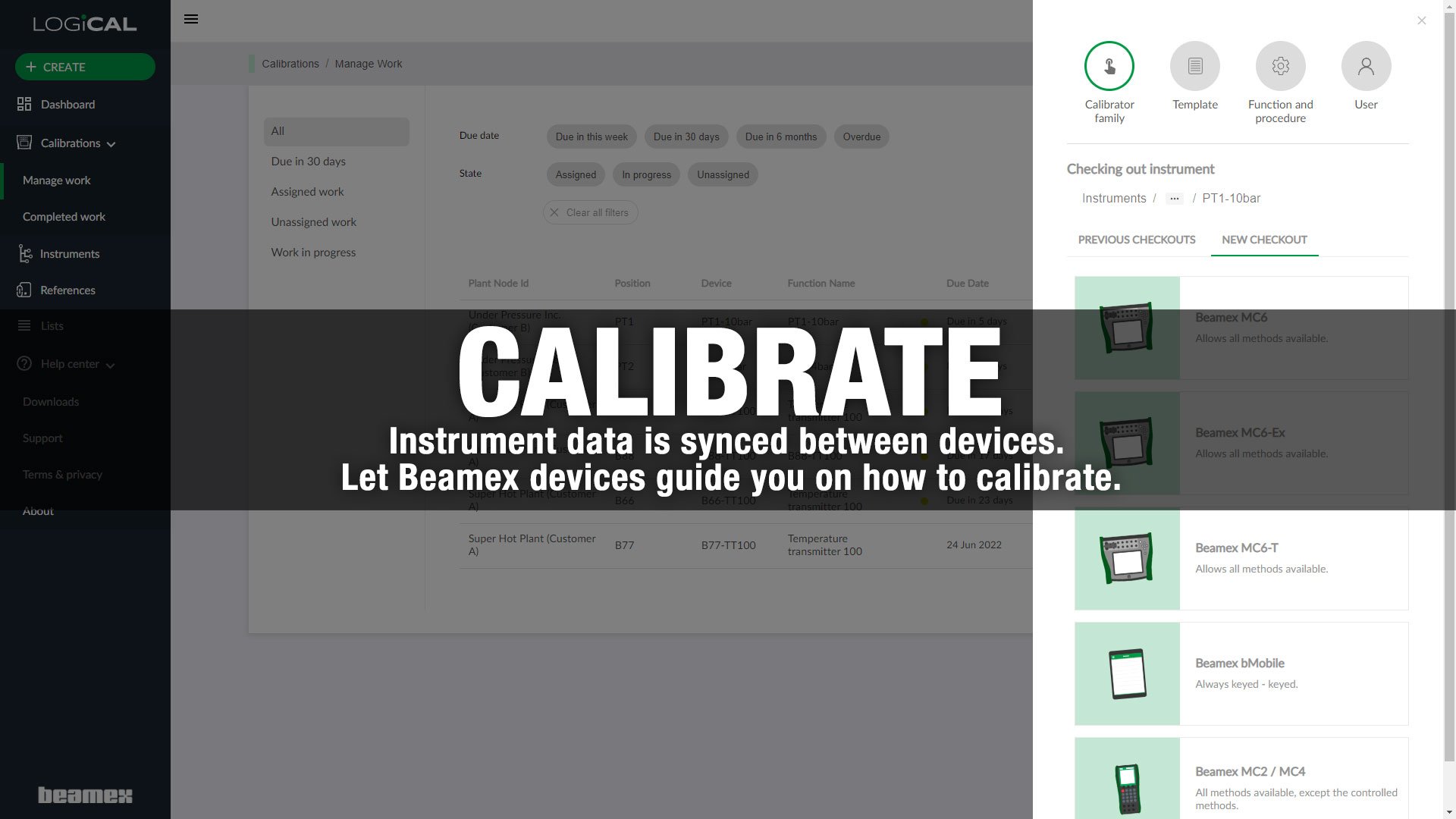Choose the Beamex MC6 calibrator thumbnail
This screenshot has height=819, width=1456.
pyautogui.click(x=1127, y=328)
